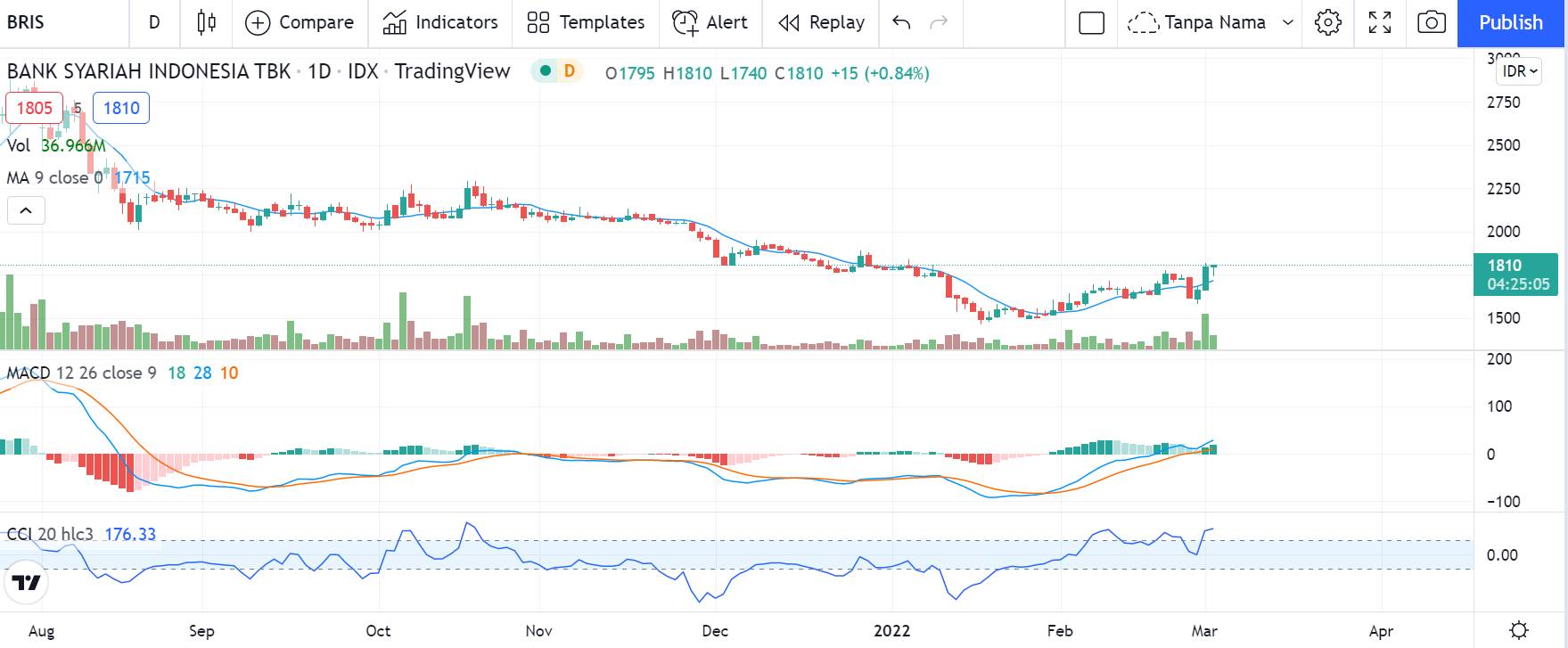Click the MACD value 18 in the legend
This screenshot has width=1568, height=648.
point(177,373)
